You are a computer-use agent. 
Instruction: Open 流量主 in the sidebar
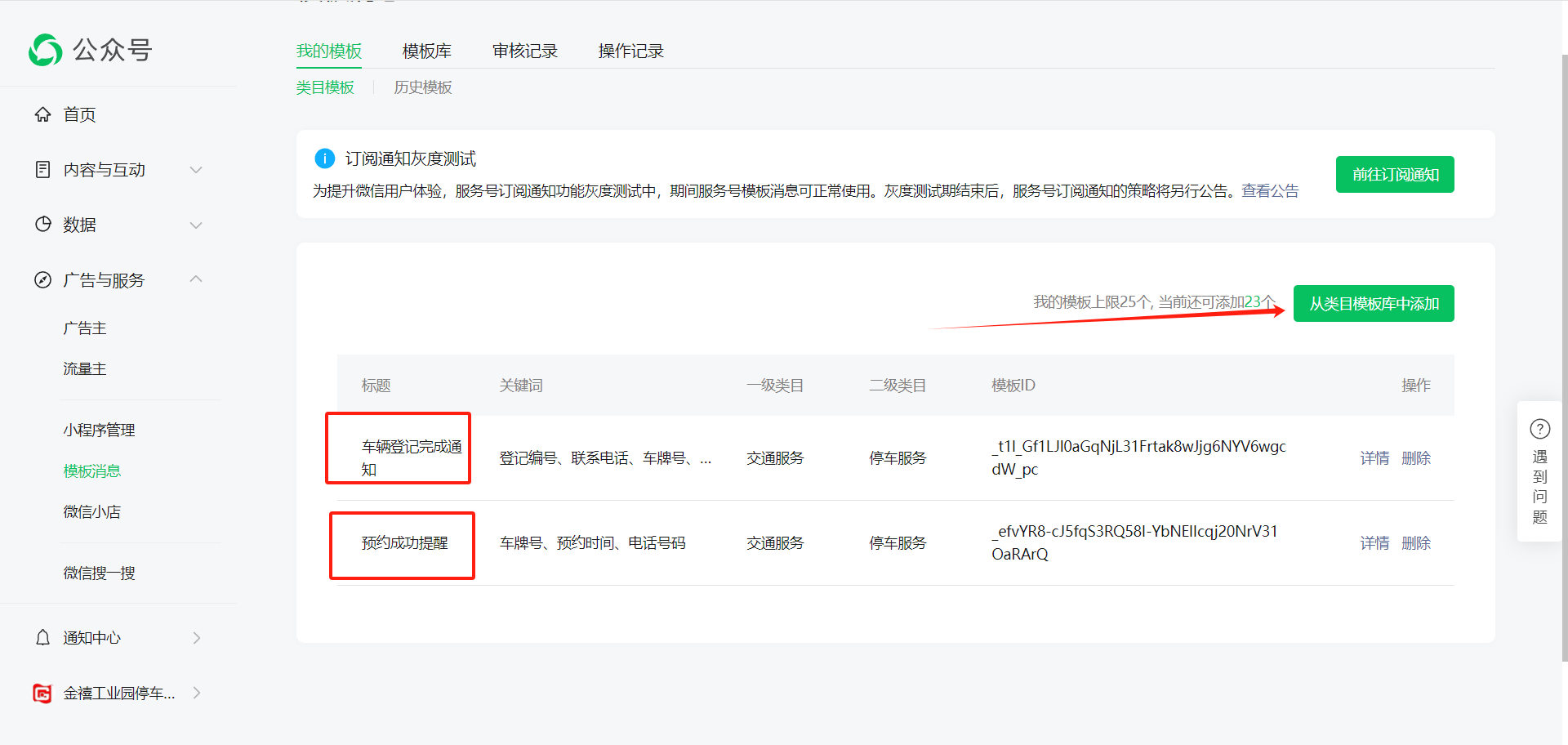(85, 369)
